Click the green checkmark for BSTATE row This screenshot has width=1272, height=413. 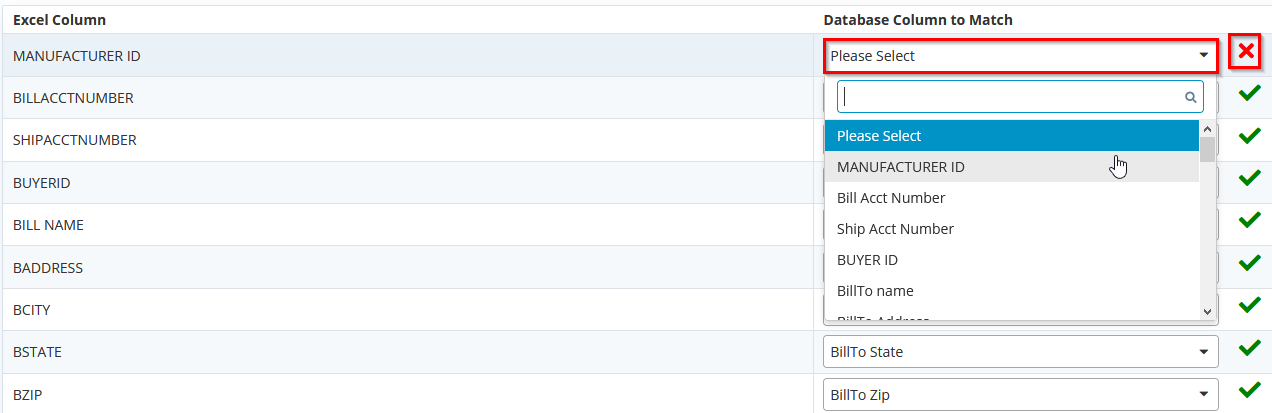[x=1249, y=348]
